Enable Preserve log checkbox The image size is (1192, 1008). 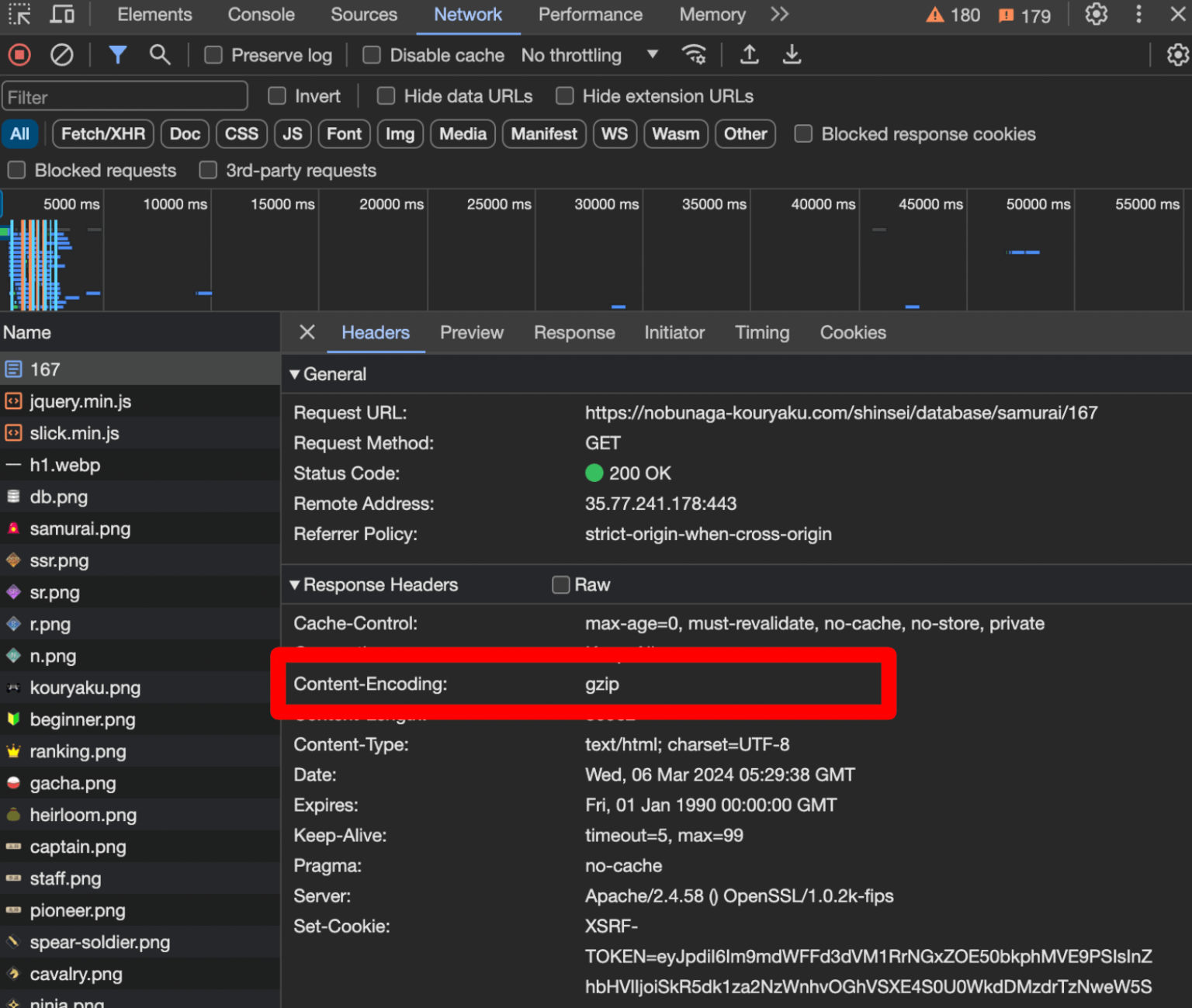(x=213, y=55)
